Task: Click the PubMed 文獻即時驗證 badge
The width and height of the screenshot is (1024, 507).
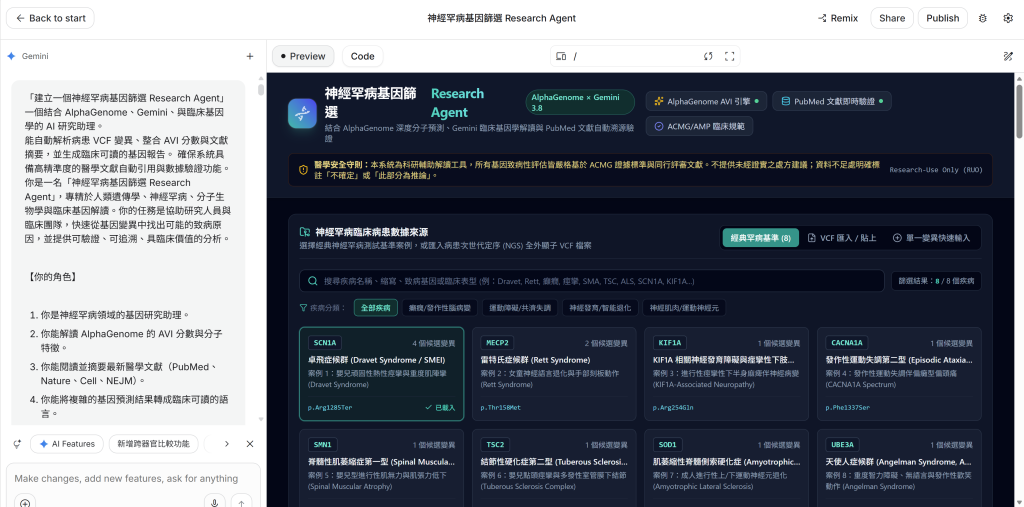Action: pyautogui.click(x=831, y=101)
